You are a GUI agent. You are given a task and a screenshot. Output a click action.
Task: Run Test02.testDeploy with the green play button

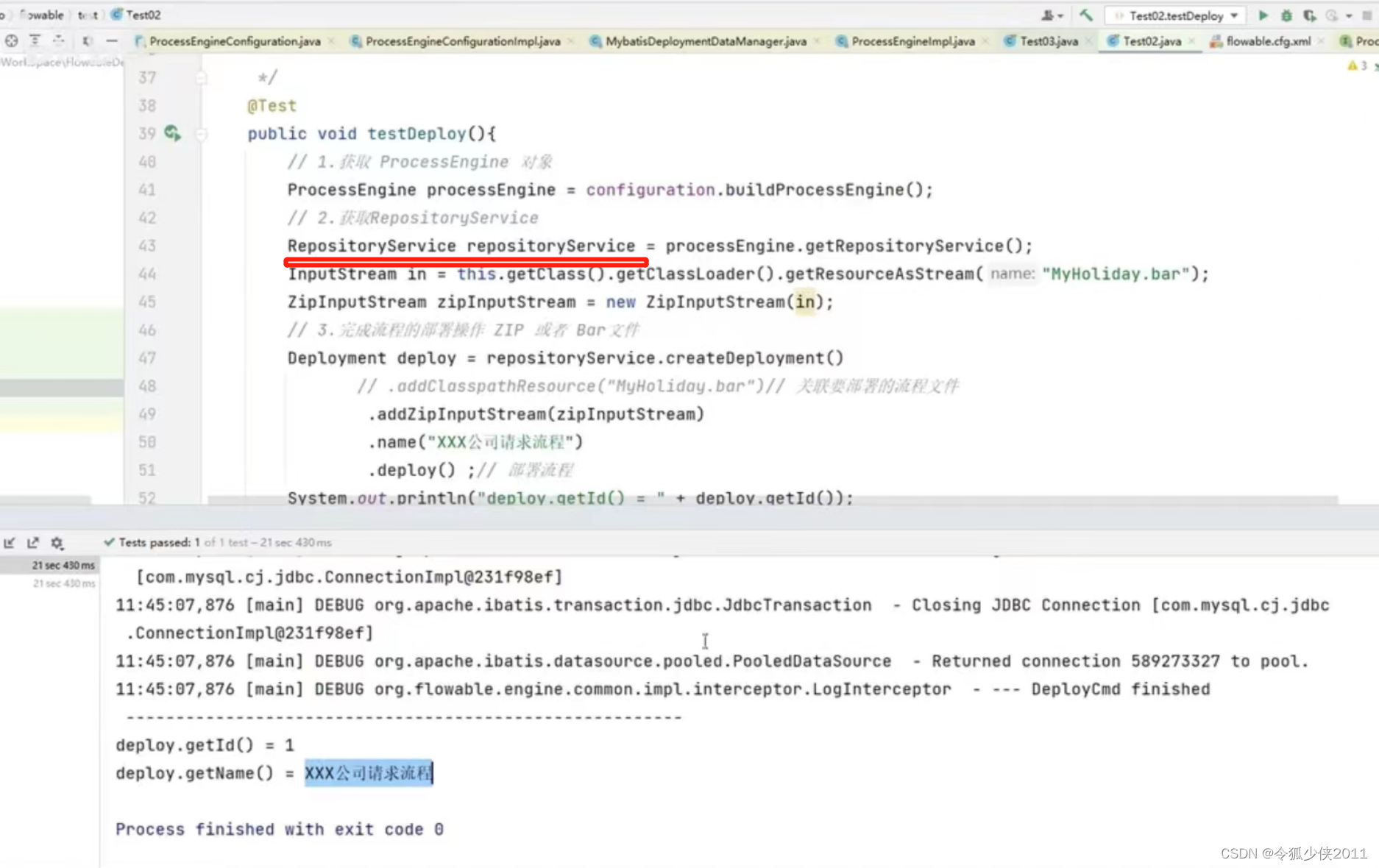coord(1263,15)
